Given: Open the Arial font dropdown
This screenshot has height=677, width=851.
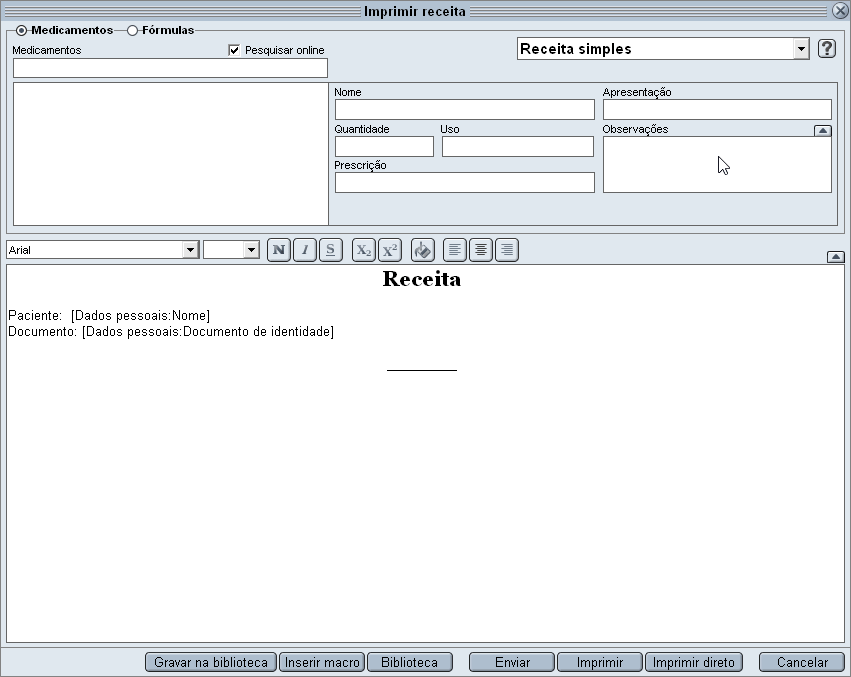Looking at the screenshot, I should 190,250.
